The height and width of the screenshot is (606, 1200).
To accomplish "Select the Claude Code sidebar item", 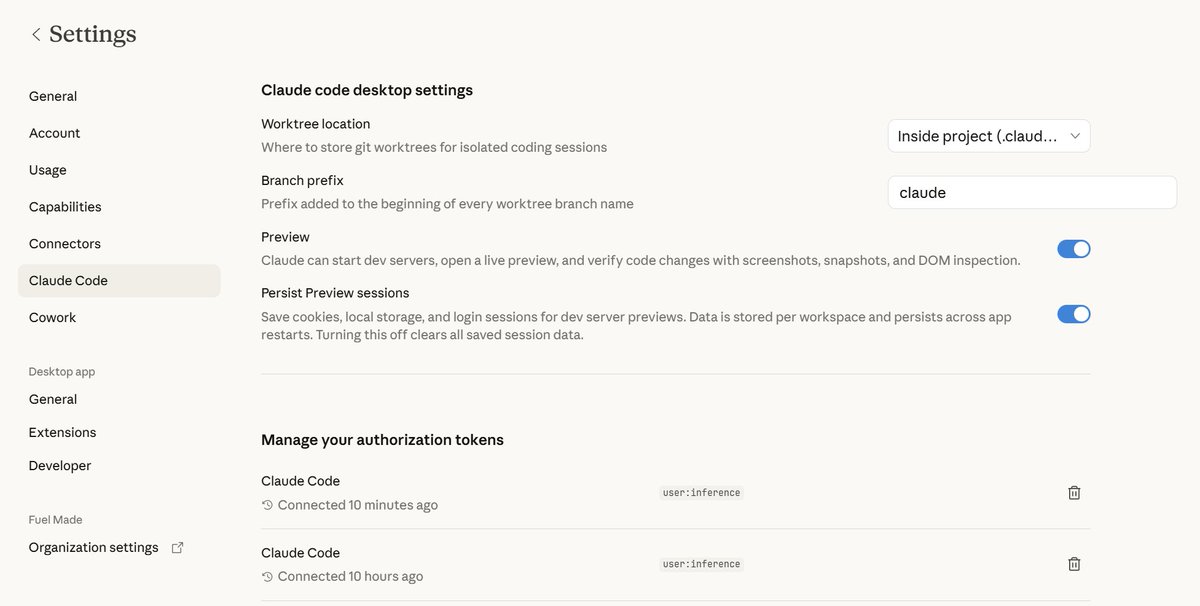I will pyautogui.click(x=68, y=281).
